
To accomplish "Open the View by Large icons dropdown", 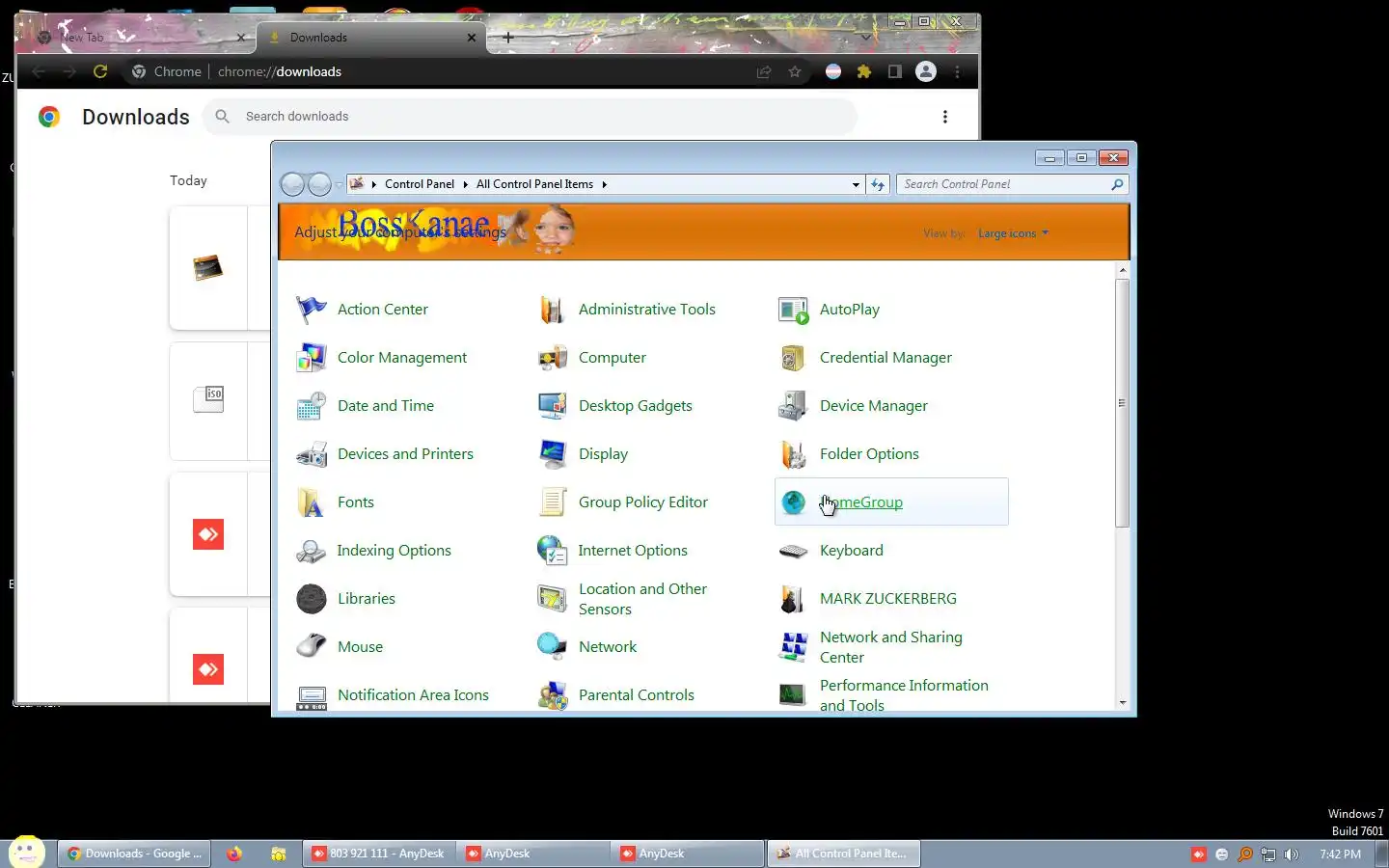I will point(1013,233).
